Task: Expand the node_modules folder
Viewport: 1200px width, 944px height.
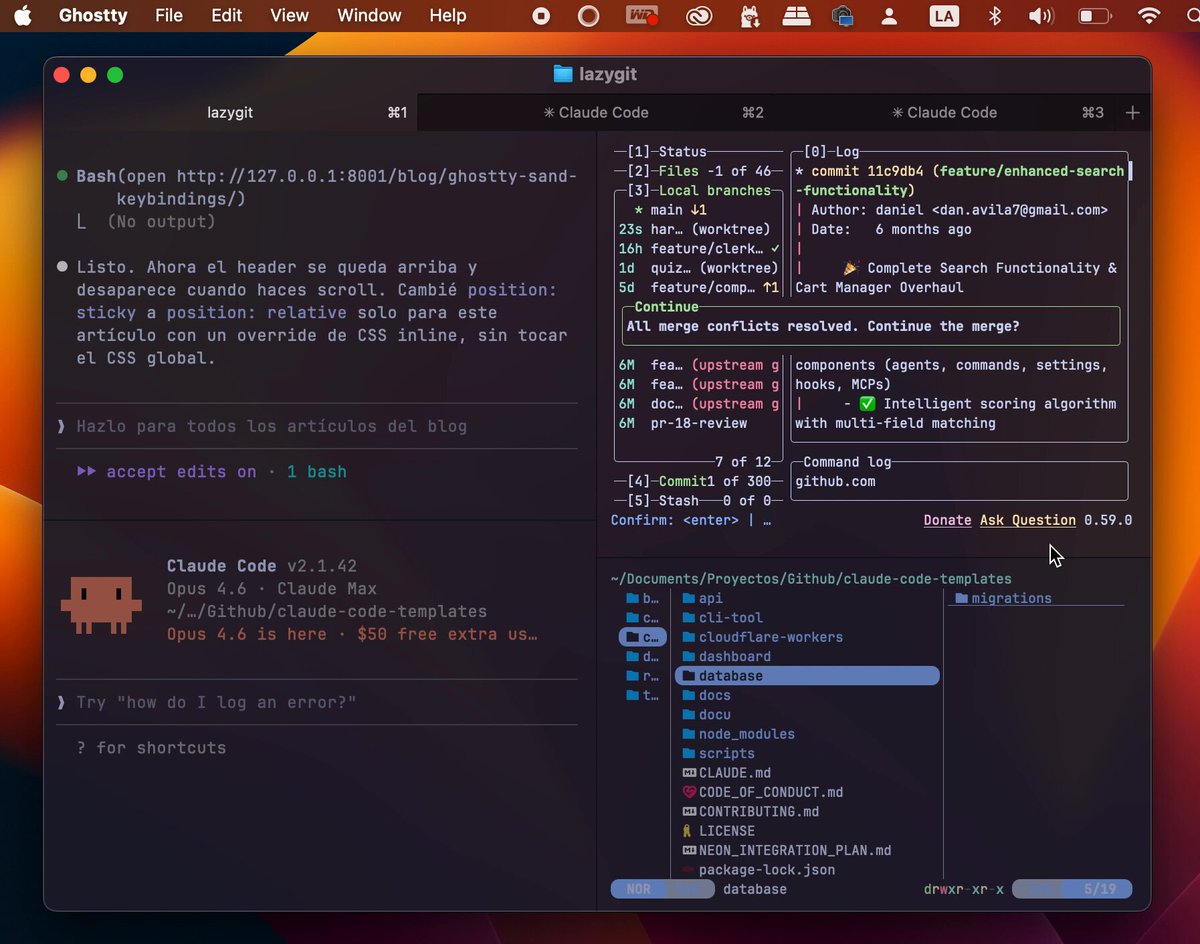Action: (746, 734)
